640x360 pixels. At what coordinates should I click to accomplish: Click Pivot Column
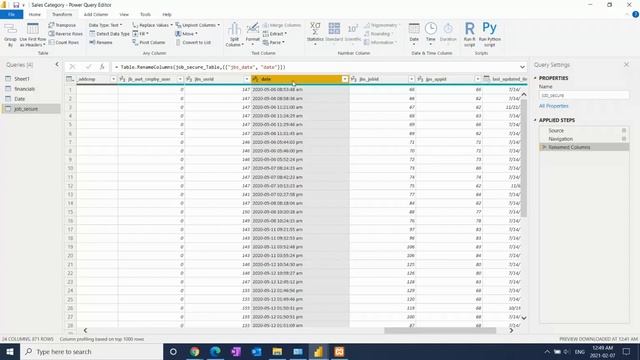click(x=149, y=42)
